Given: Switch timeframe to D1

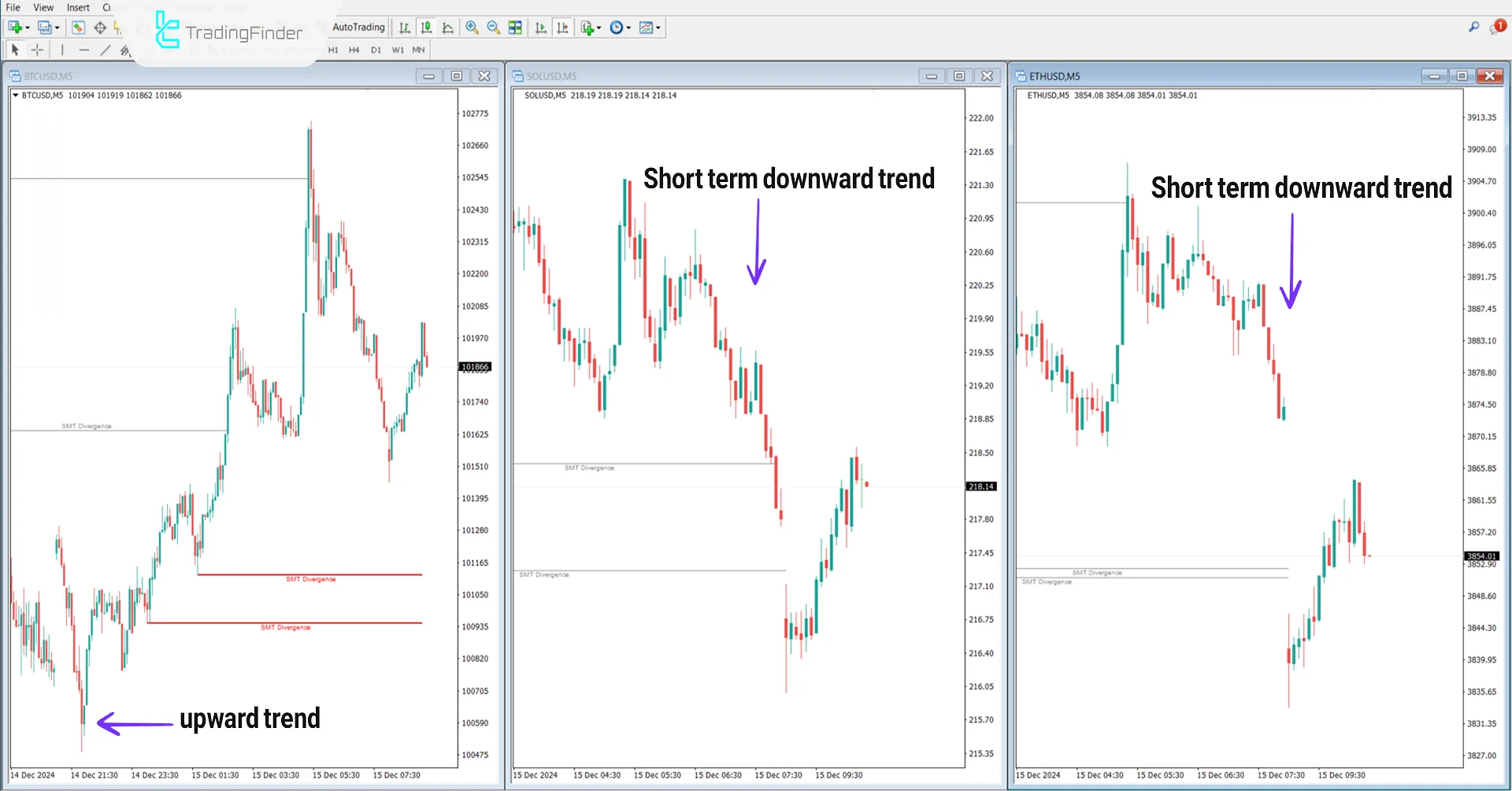Looking at the screenshot, I should (376, 50).
